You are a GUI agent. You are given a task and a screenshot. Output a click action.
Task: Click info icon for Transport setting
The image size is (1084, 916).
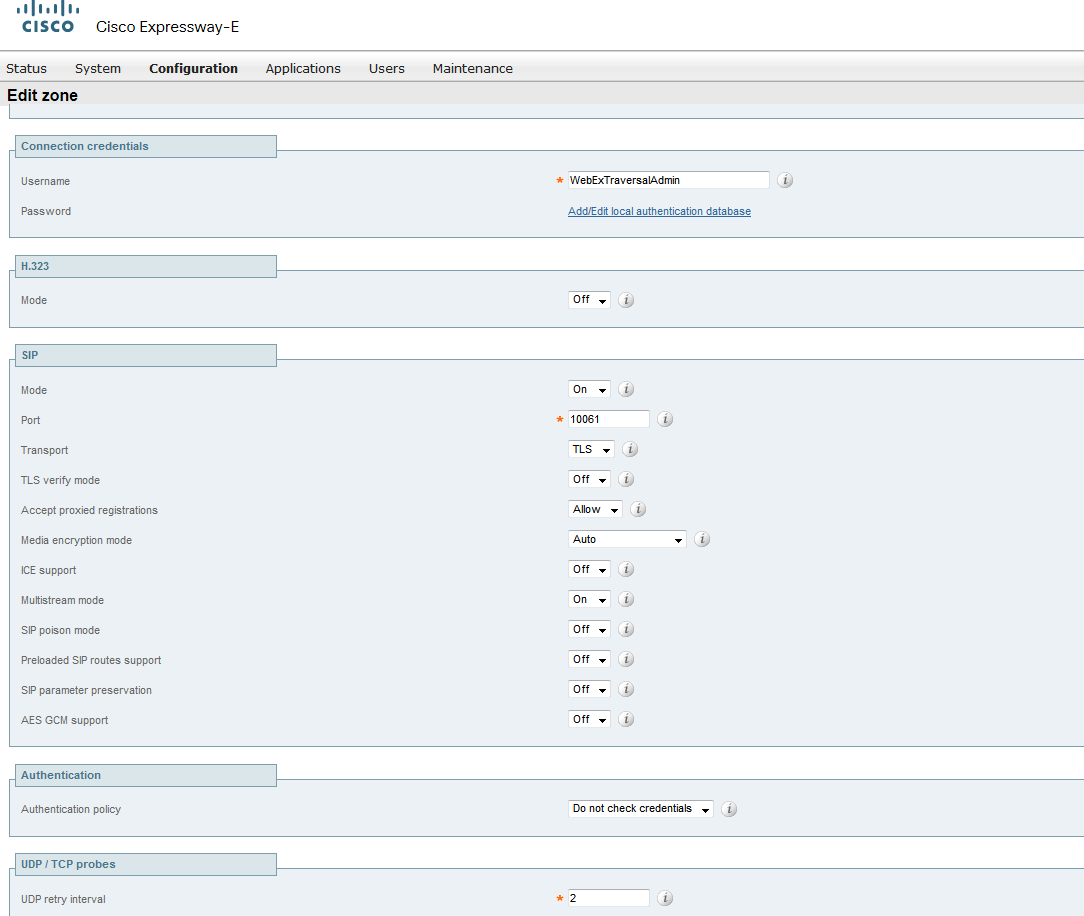[x=630, y=449]
